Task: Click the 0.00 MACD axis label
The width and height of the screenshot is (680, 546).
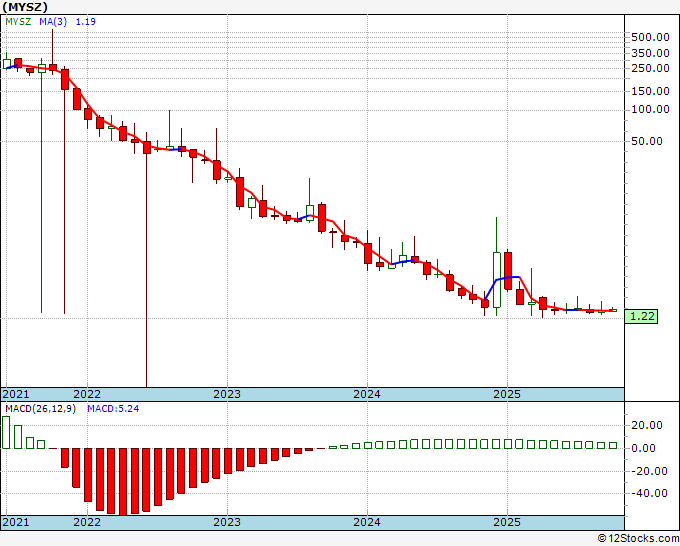Action: tap(643, 448)
